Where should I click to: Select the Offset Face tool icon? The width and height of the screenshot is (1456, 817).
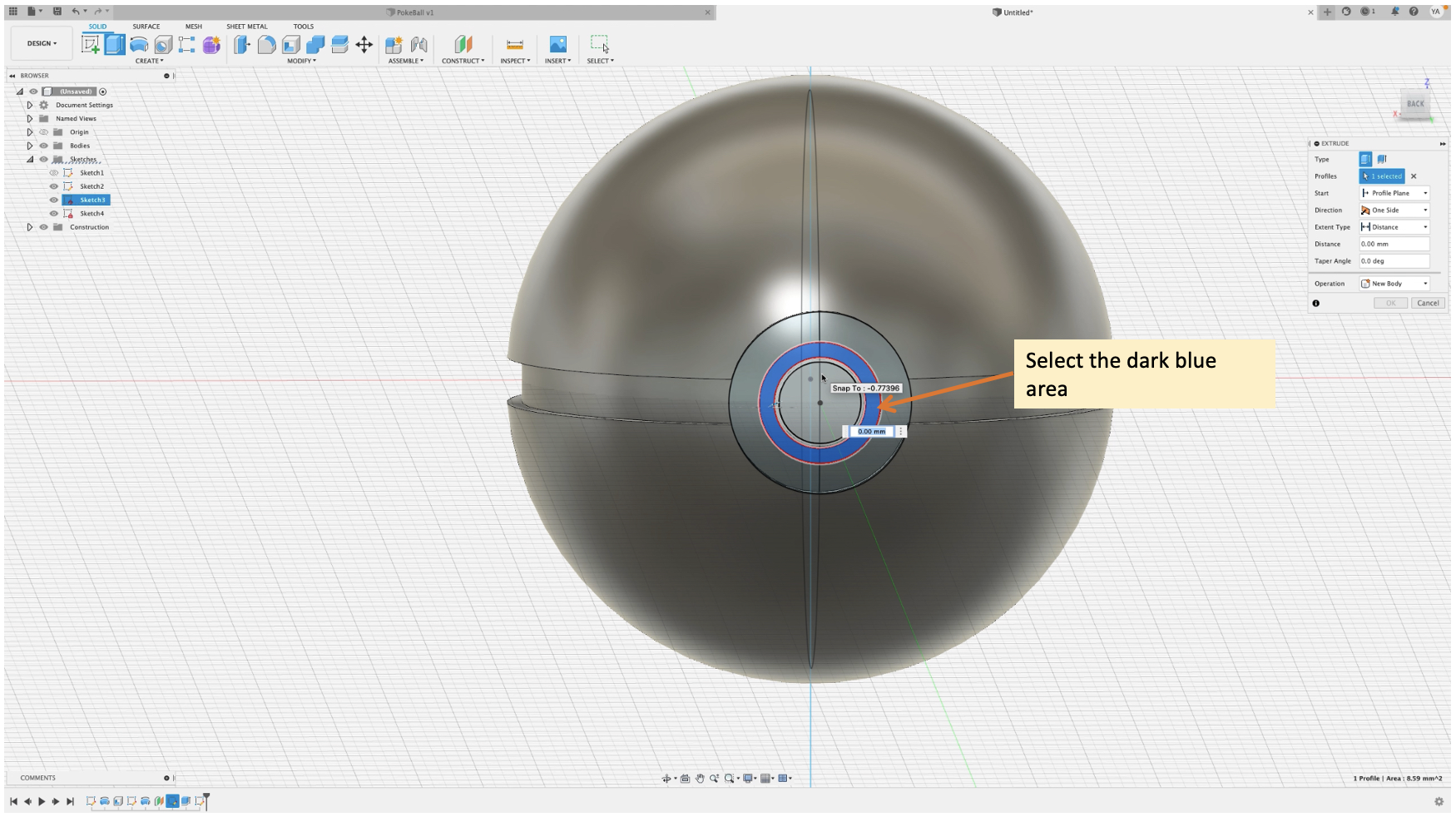point(339,44)
